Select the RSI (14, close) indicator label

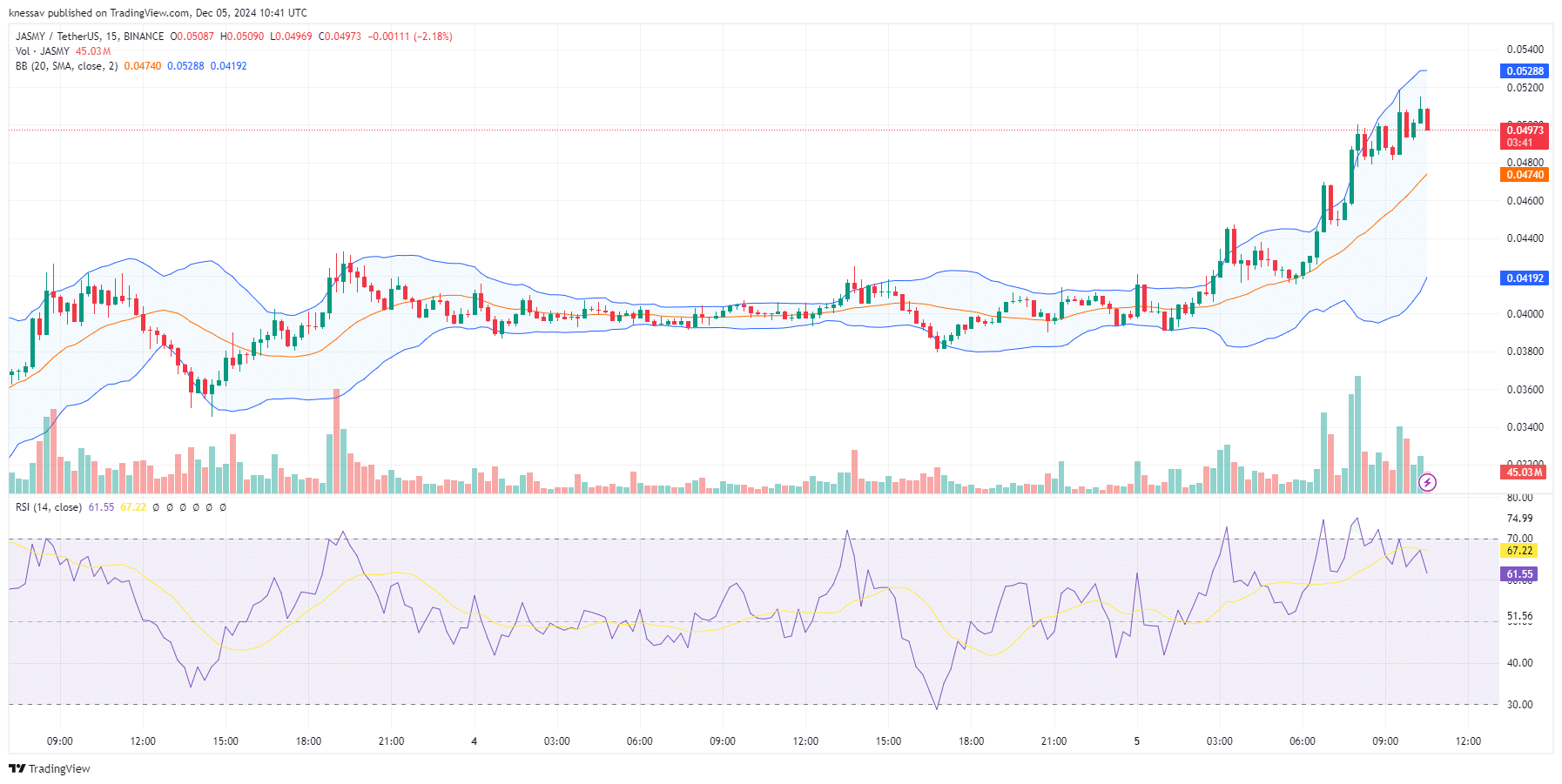coord(49,507)
